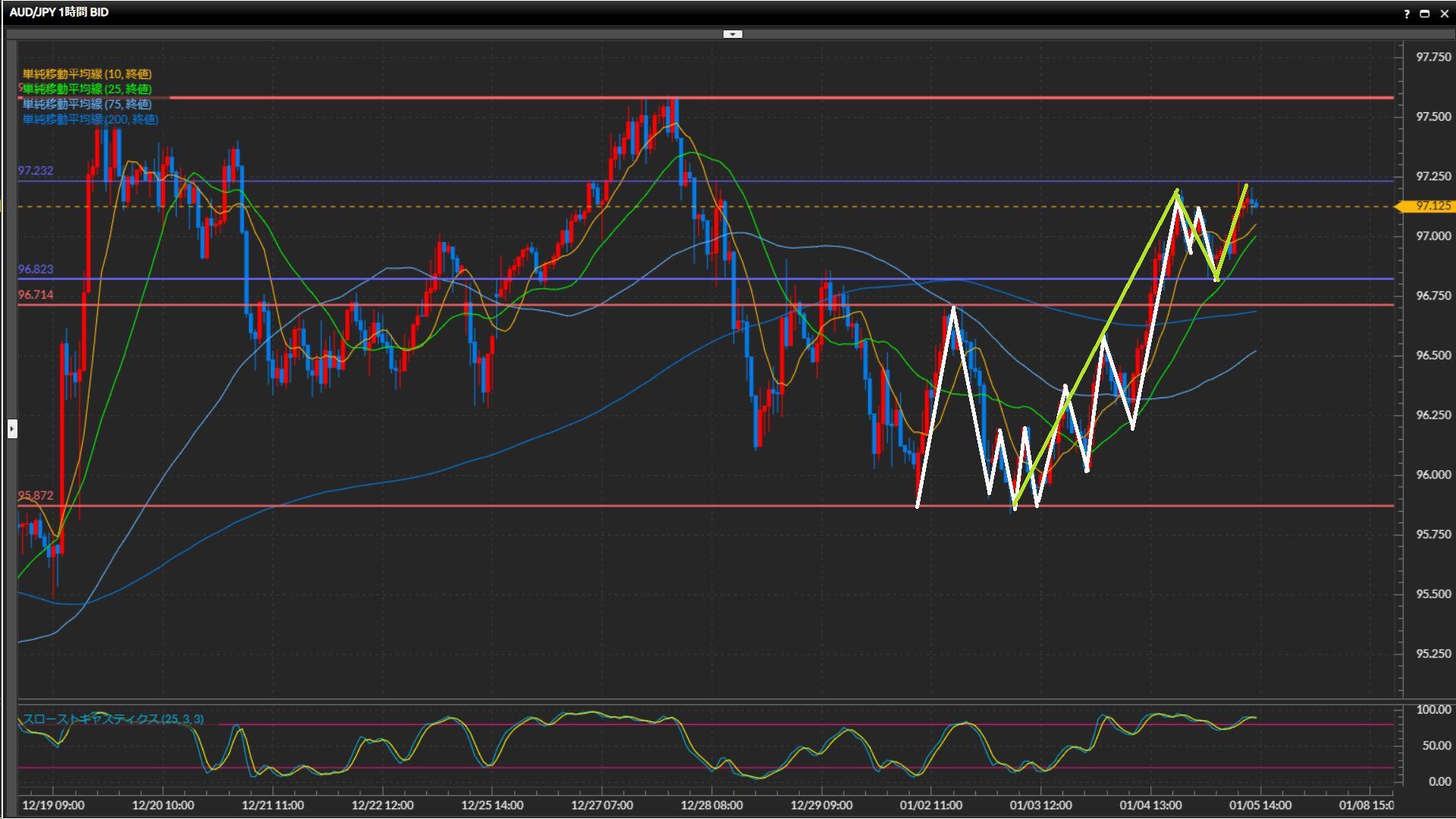This screenshot has height=819, width=1456.
Task: Select the 96.714 red line label
Action: tap(36, 295)
